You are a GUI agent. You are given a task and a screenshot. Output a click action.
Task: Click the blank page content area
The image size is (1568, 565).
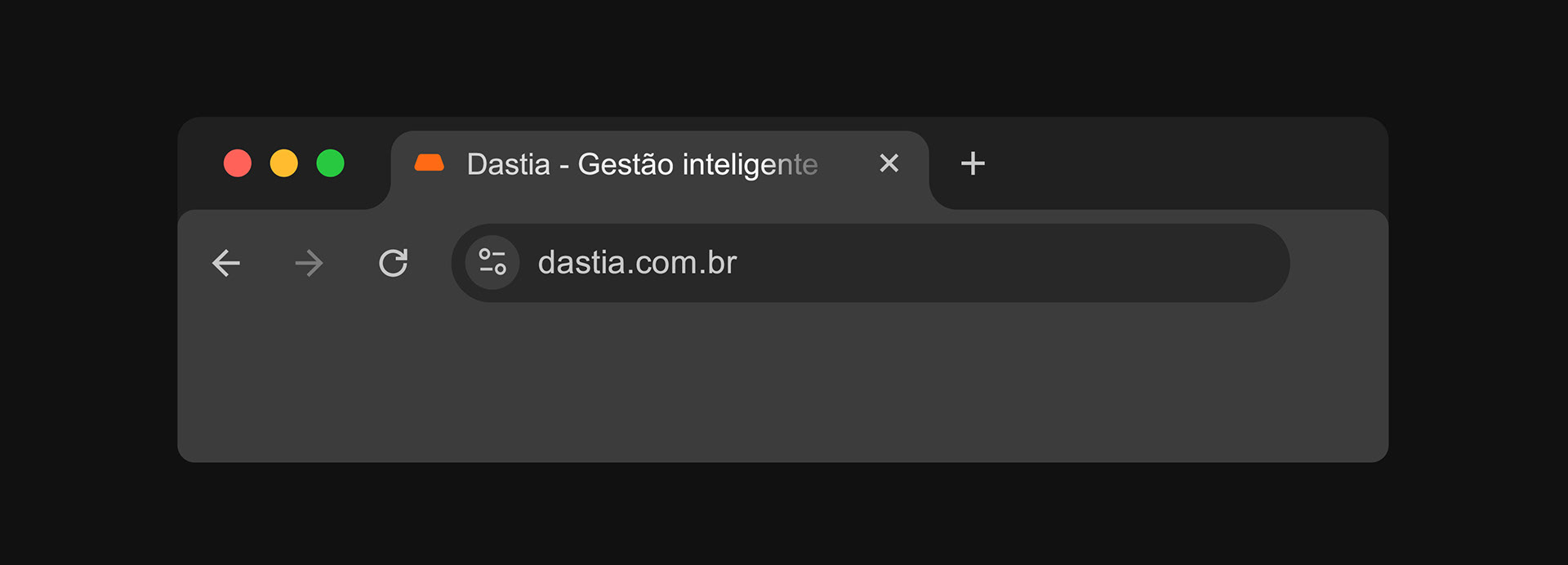[x=782, y=384]
